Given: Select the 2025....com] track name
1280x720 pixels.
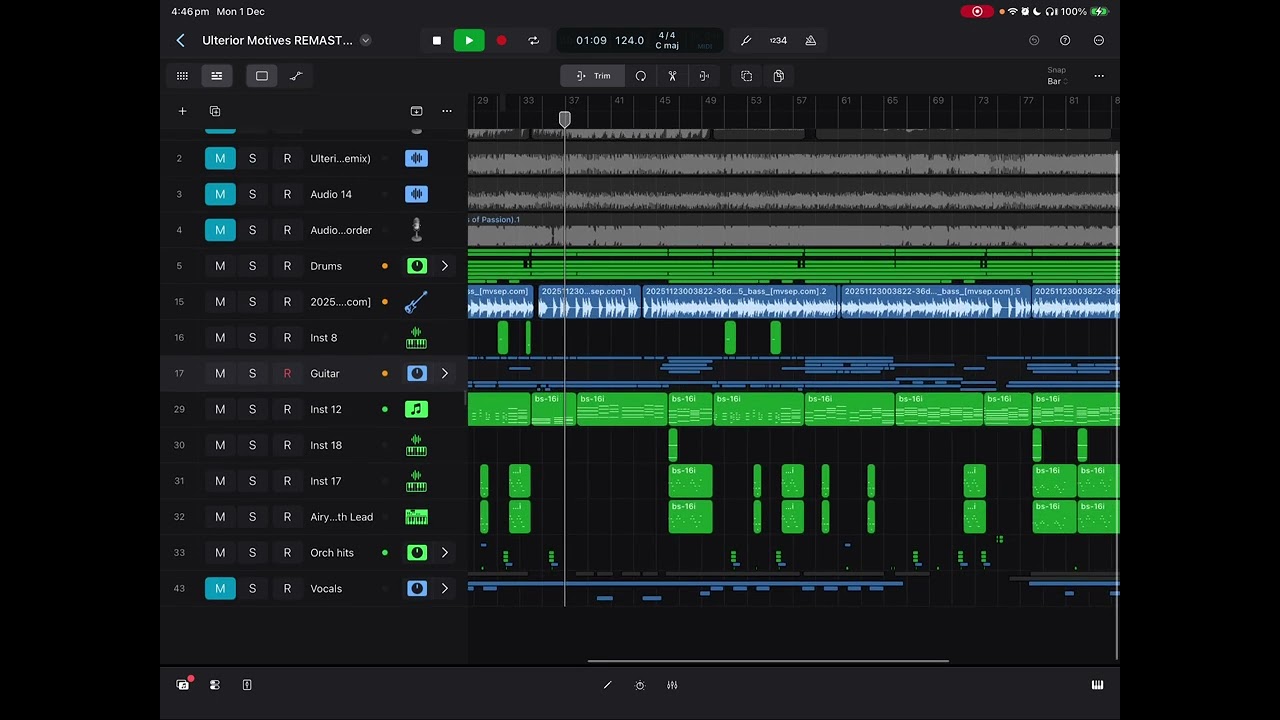Looking at the screenshot, I should tap(340, 302).
